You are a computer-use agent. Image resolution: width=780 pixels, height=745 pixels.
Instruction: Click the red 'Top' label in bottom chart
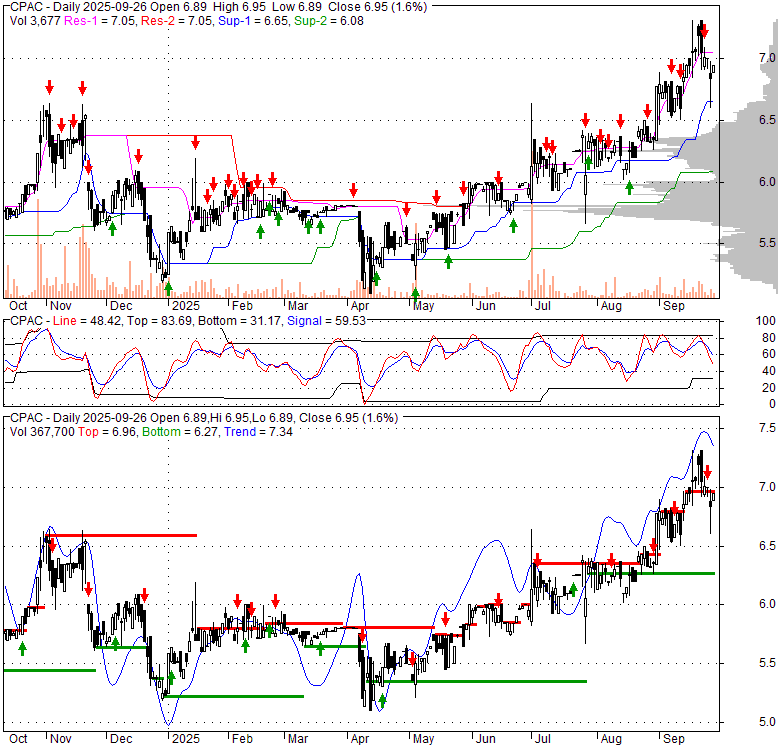pyautogui.click(x=88, y=432)
